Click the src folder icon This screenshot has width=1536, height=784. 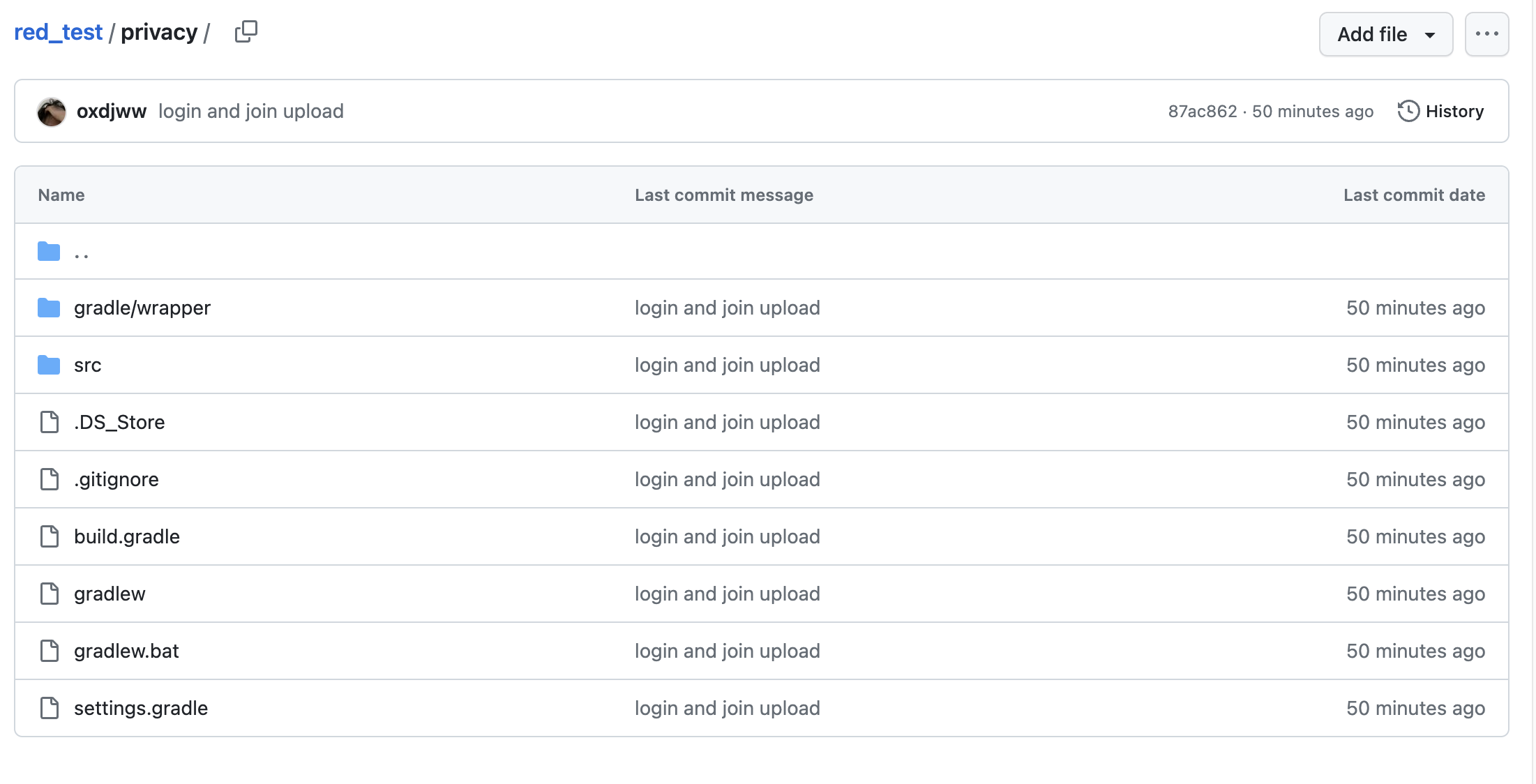tap(49, 365)
